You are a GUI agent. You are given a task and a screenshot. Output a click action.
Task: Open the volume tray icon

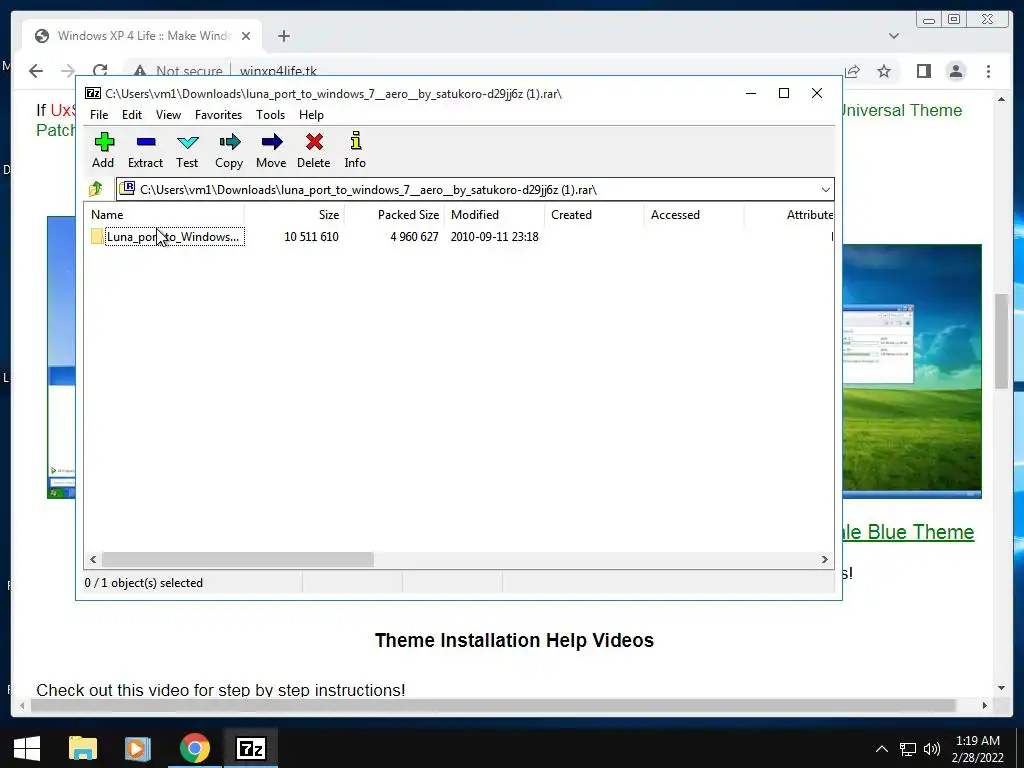coord(932,749)
